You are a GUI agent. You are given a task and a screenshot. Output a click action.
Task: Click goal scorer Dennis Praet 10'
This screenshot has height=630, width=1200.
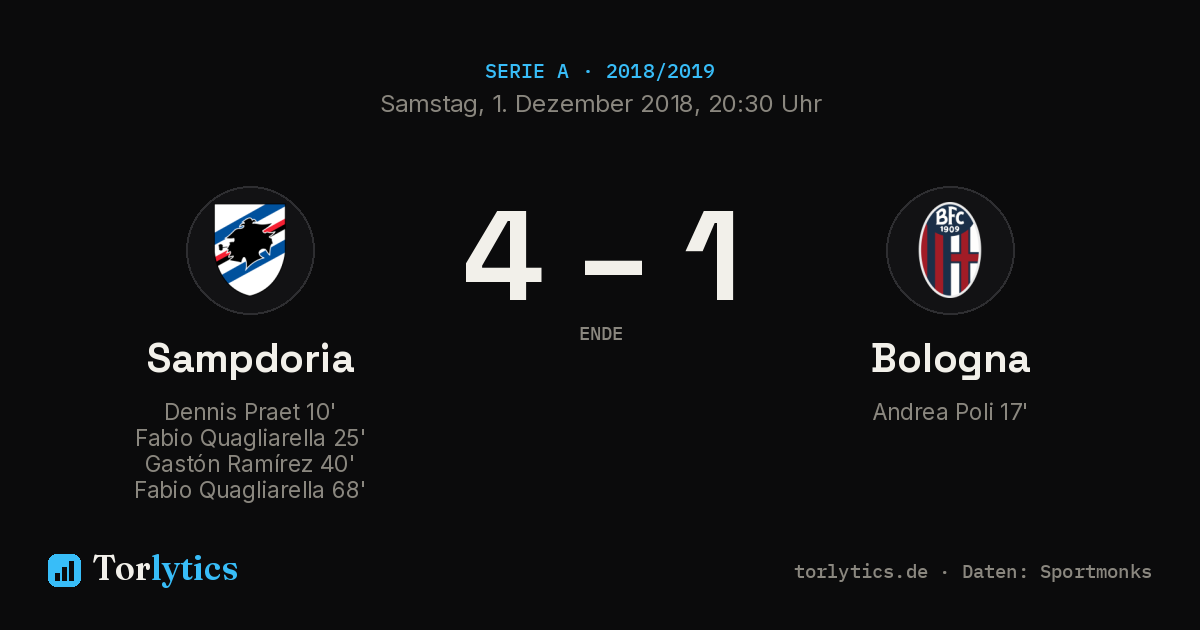pyautogui.click(x=250, y=412)
